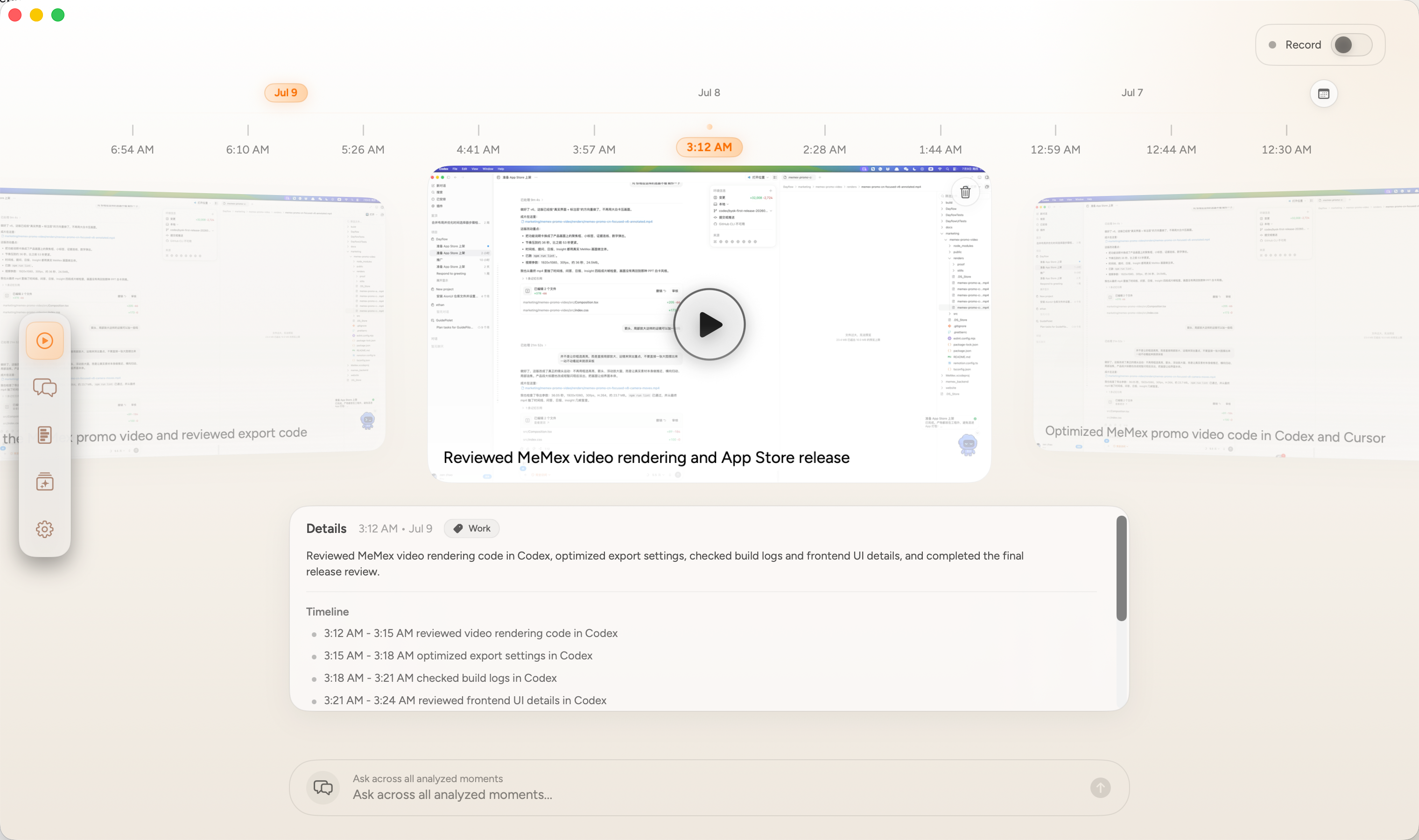Click timeline entry 3:18 AM - 3:21 AM
This screenshot has width=1419, height=840.
(x=440, y=678)
